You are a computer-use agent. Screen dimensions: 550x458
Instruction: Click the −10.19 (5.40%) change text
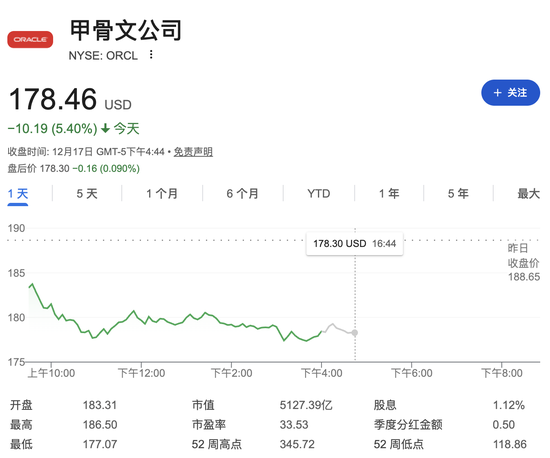pos(52,129)
